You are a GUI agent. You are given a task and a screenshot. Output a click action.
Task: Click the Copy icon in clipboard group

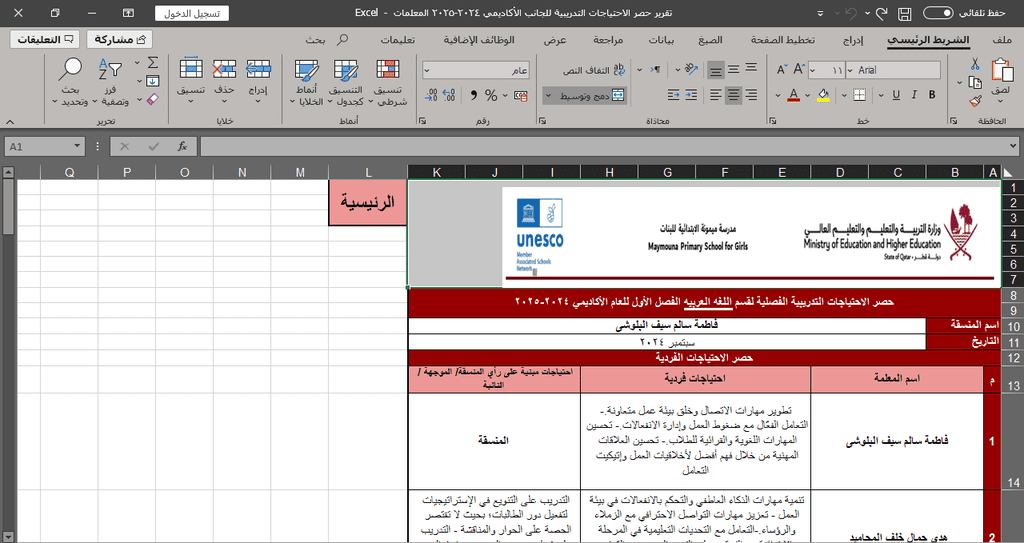975,82
